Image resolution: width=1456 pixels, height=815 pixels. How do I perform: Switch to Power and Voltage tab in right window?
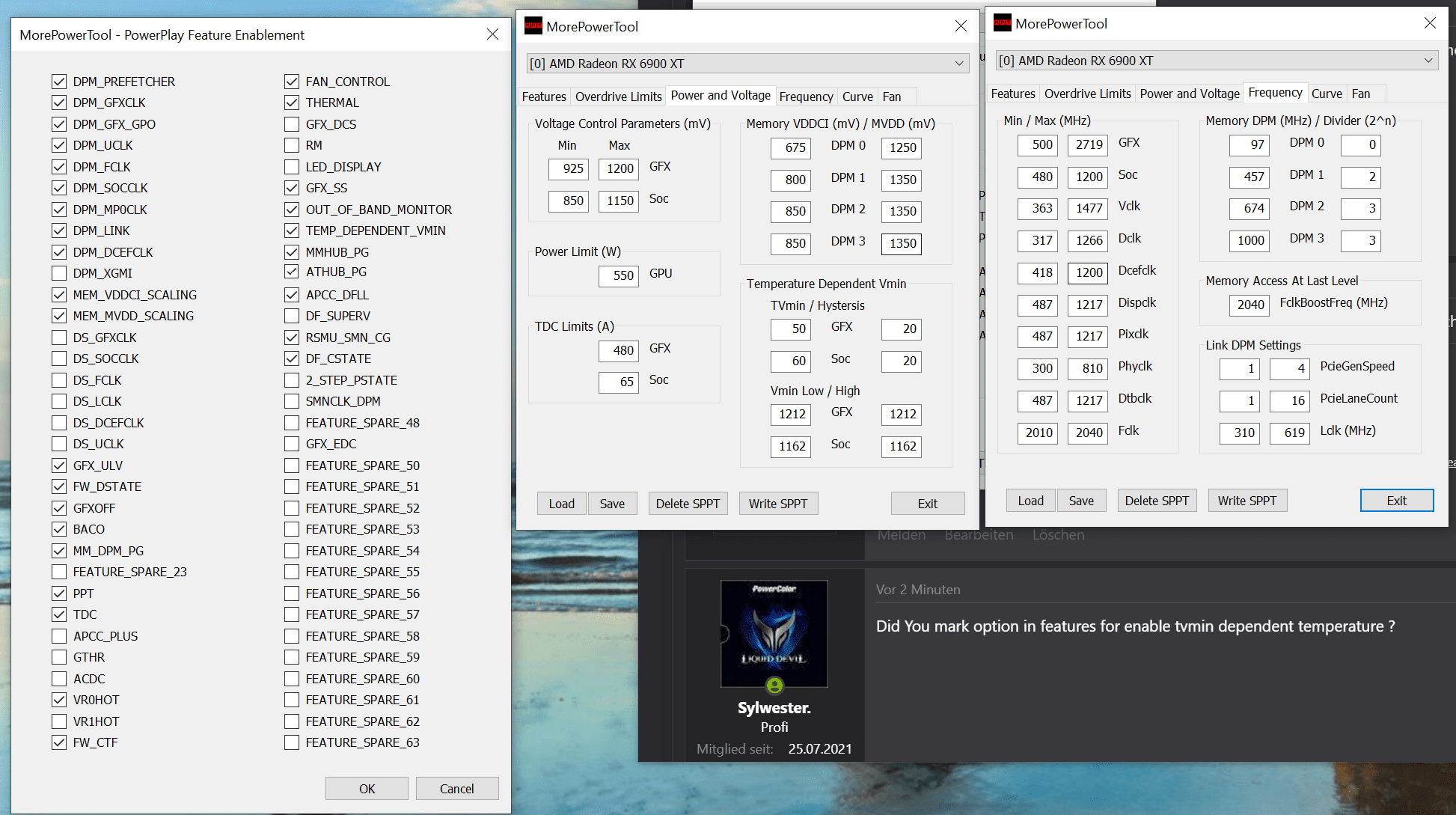(x=1190, y=94)
